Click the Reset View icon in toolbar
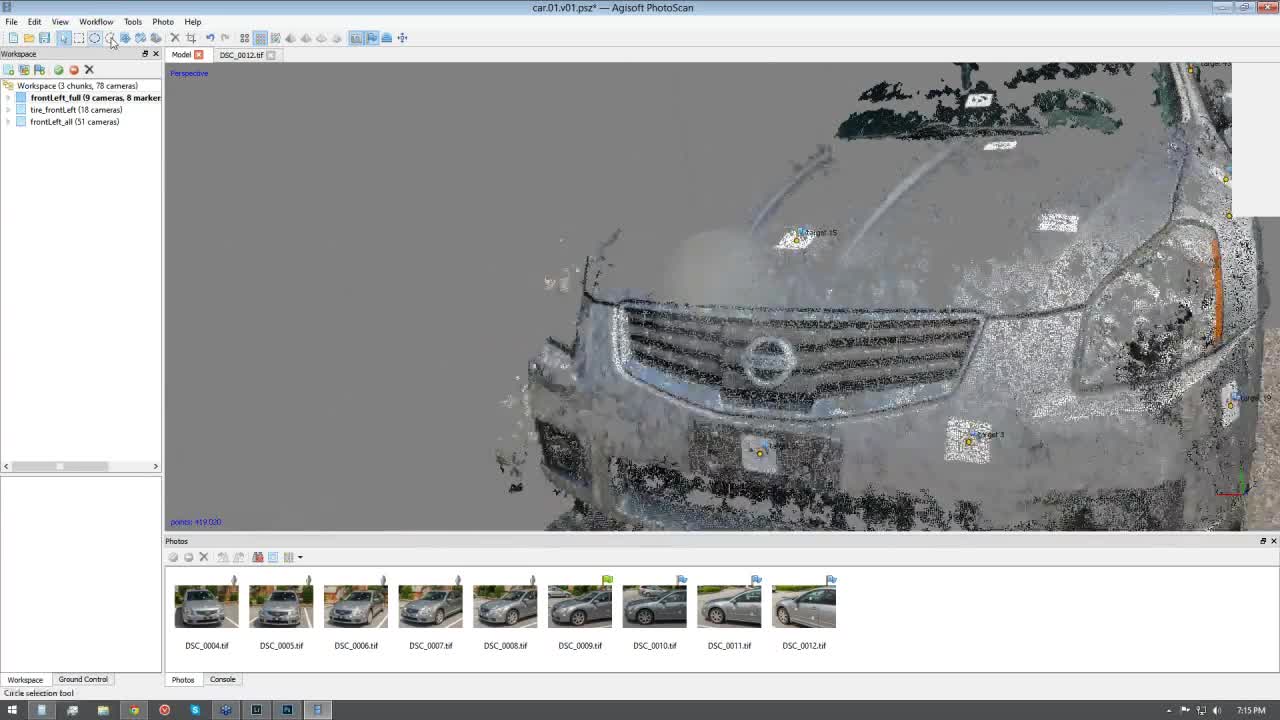 pos(402,38)
